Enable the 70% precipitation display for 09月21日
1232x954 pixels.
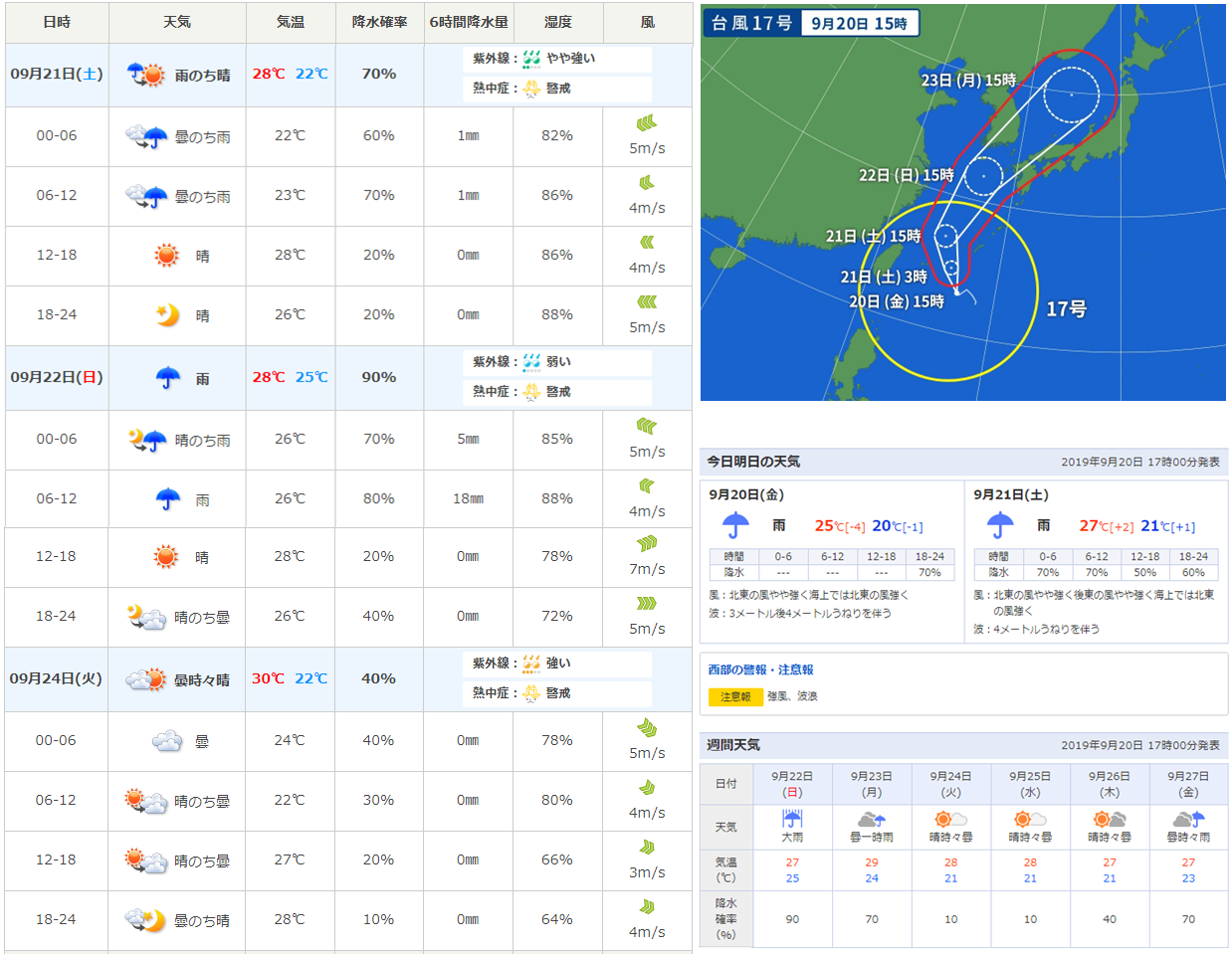tap(379, 74)
